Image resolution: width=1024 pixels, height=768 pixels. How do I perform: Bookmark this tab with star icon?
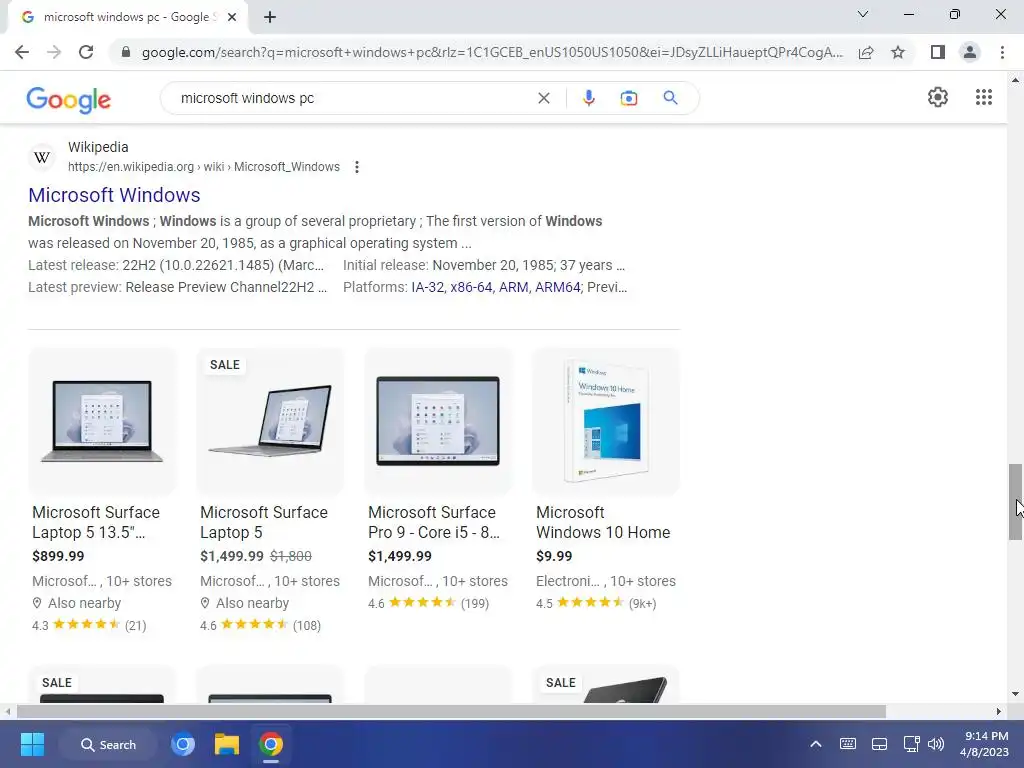(x=898, y=52)
